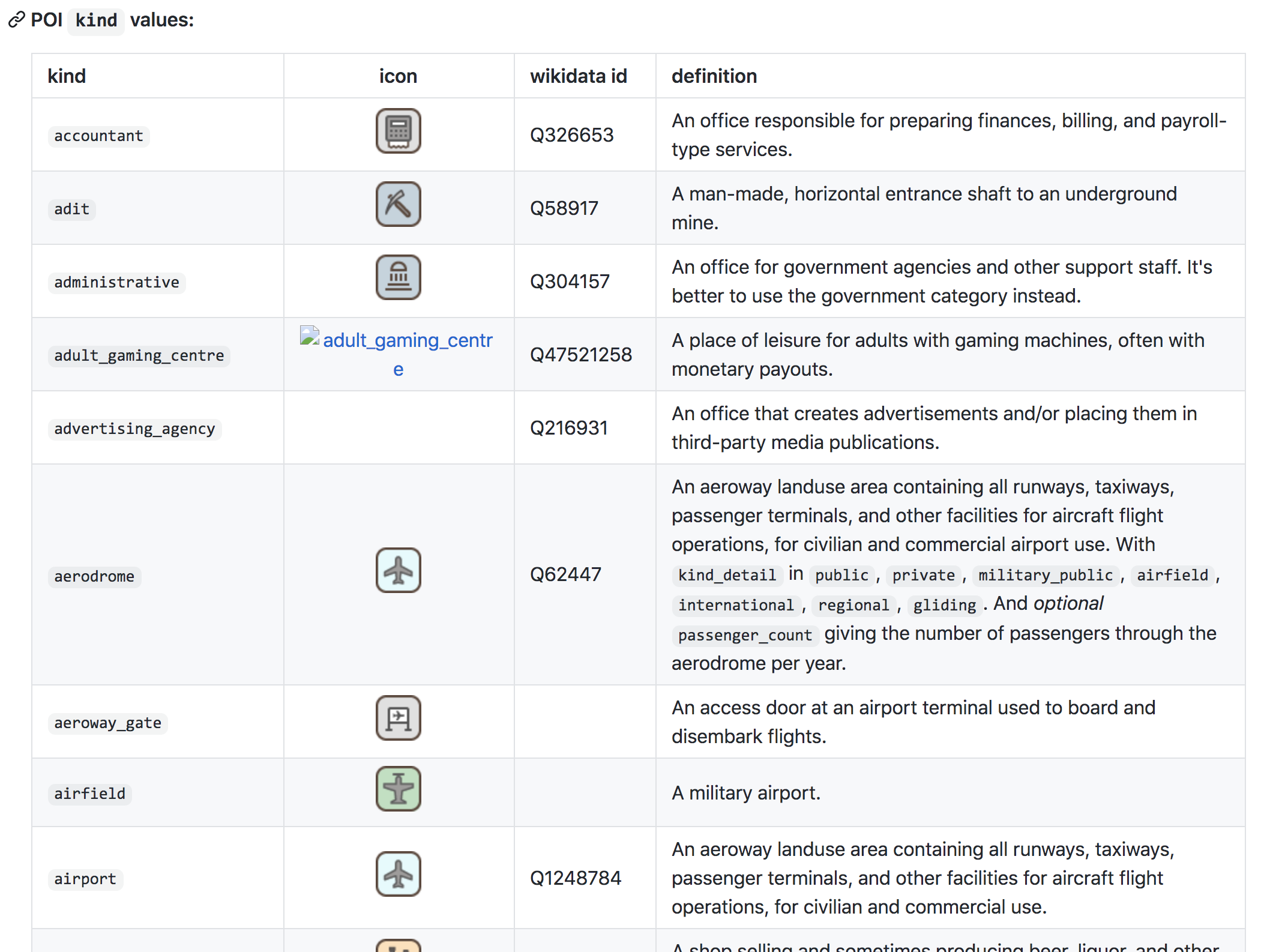Click the accountant calculator icon
The width and height of the screenshot is (1264, 952).
pyautogui.click(x=398, y=131)
